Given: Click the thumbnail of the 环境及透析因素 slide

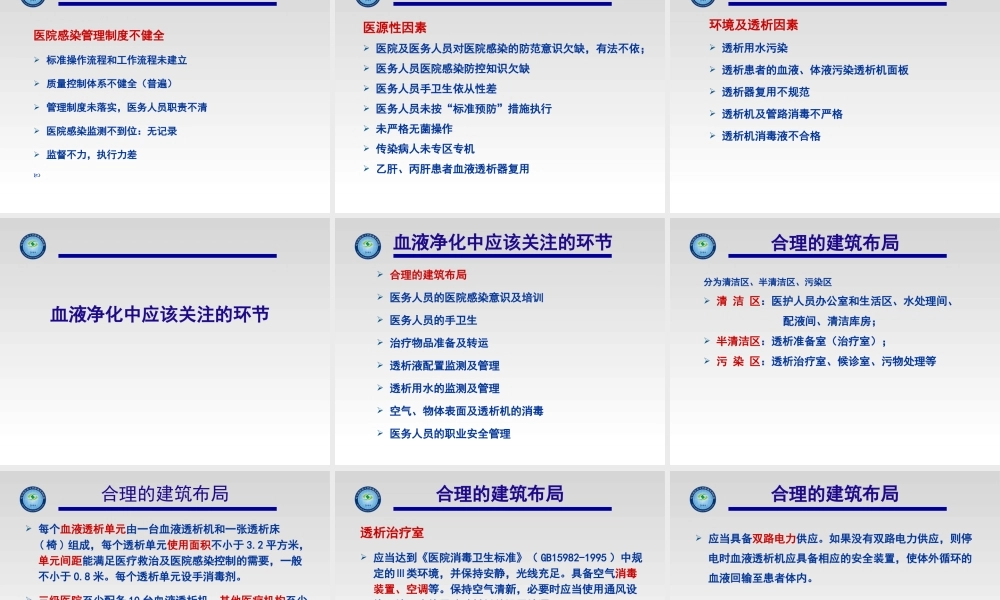Looking at the screenshot, I should click(x=833, y=100).
